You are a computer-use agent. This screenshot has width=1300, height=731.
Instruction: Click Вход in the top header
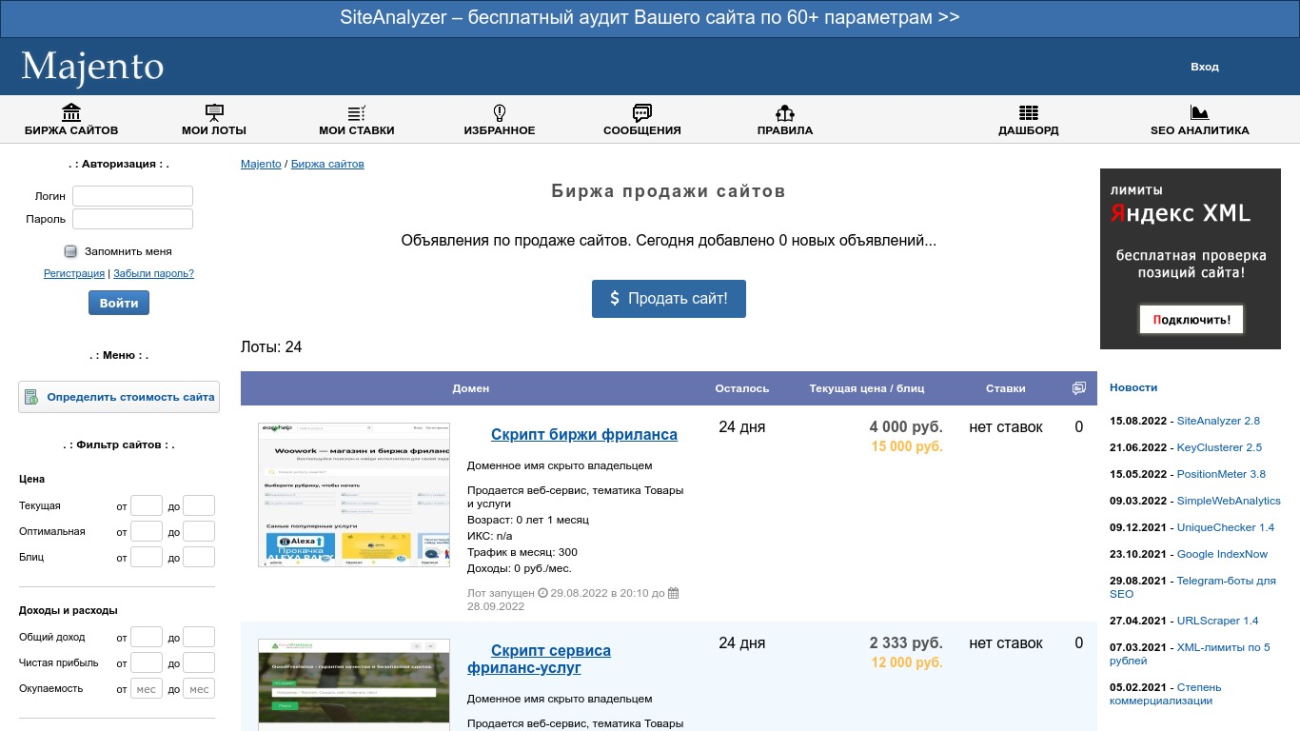[x=1204, y=67]
